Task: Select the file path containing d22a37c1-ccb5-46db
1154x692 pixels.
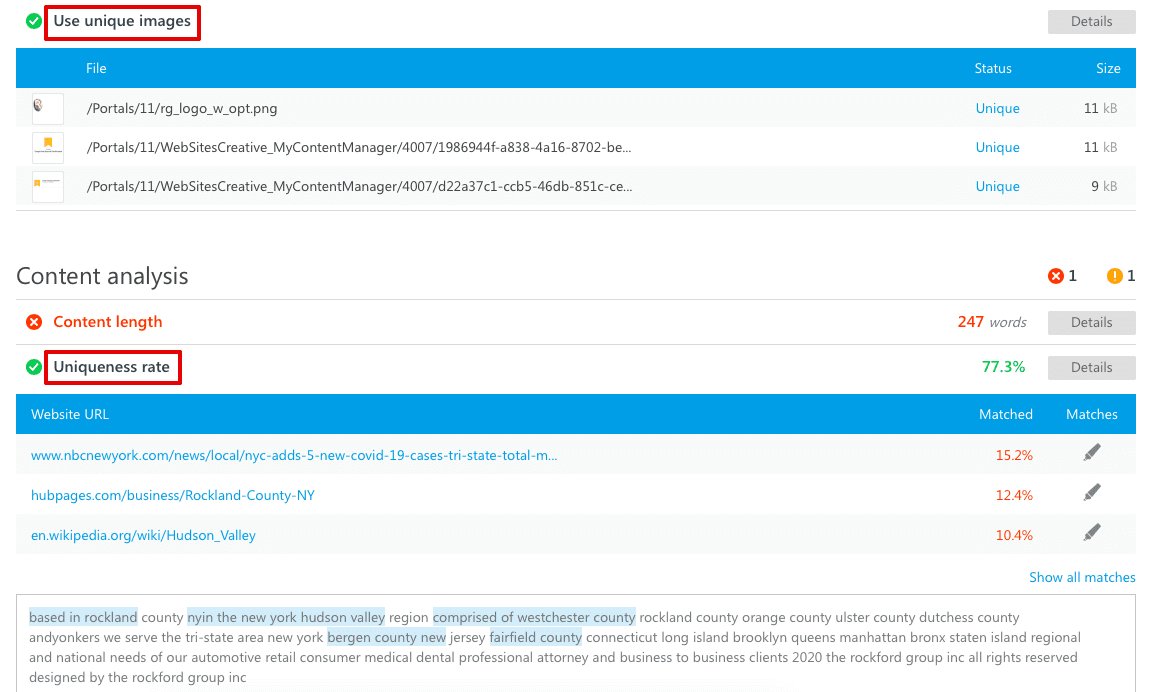Action: tap(359, 186)
